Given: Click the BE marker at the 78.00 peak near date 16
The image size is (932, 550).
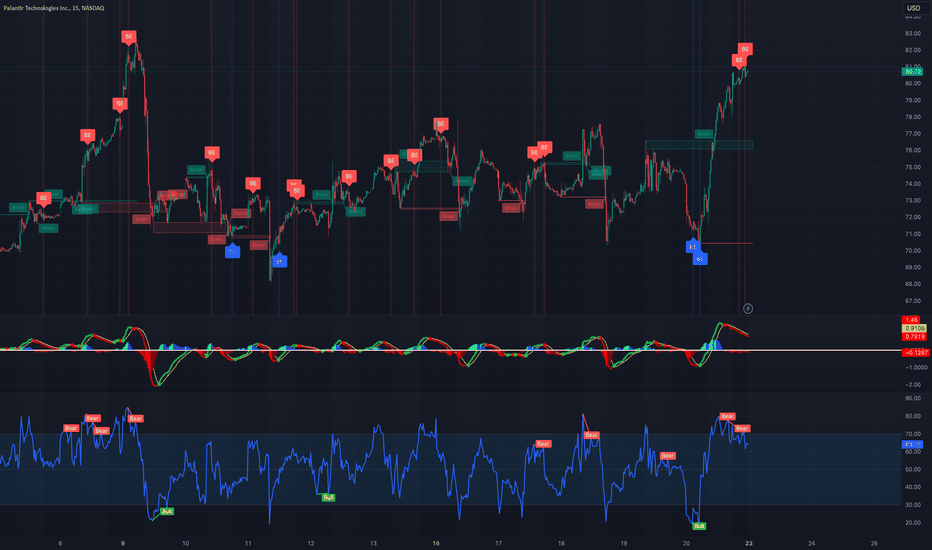Looking at the screenshot, I should (440, 124).
